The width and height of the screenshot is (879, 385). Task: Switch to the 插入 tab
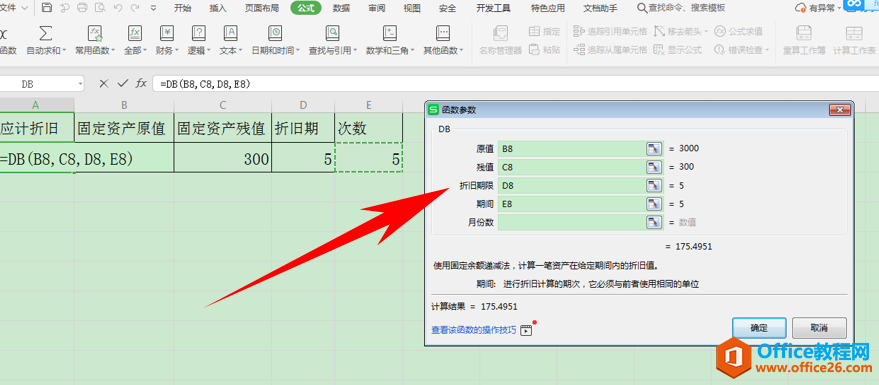click(x=218, y=8)
